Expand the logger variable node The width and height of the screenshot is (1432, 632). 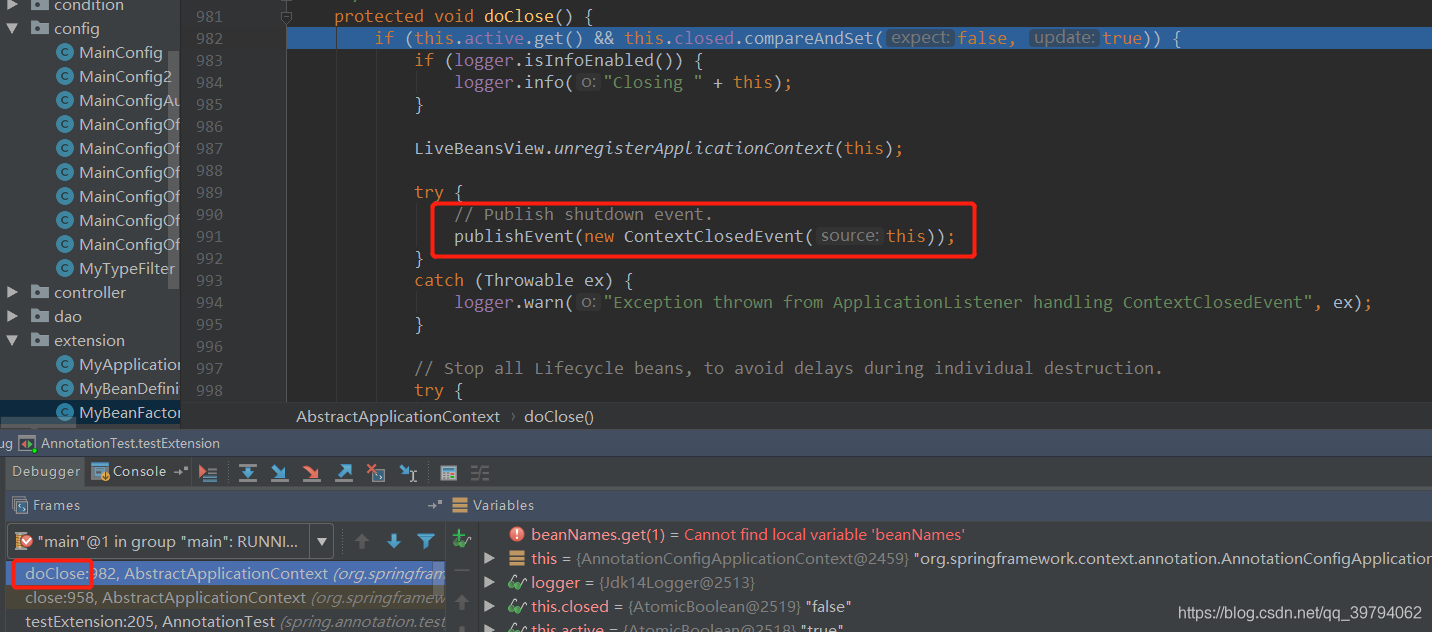point(489,582)
